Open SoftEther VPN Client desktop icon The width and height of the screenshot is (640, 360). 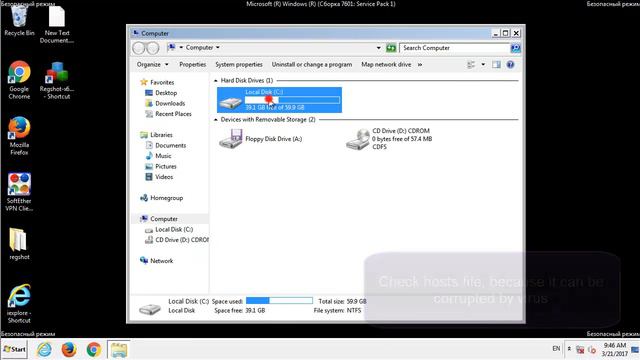19,192
